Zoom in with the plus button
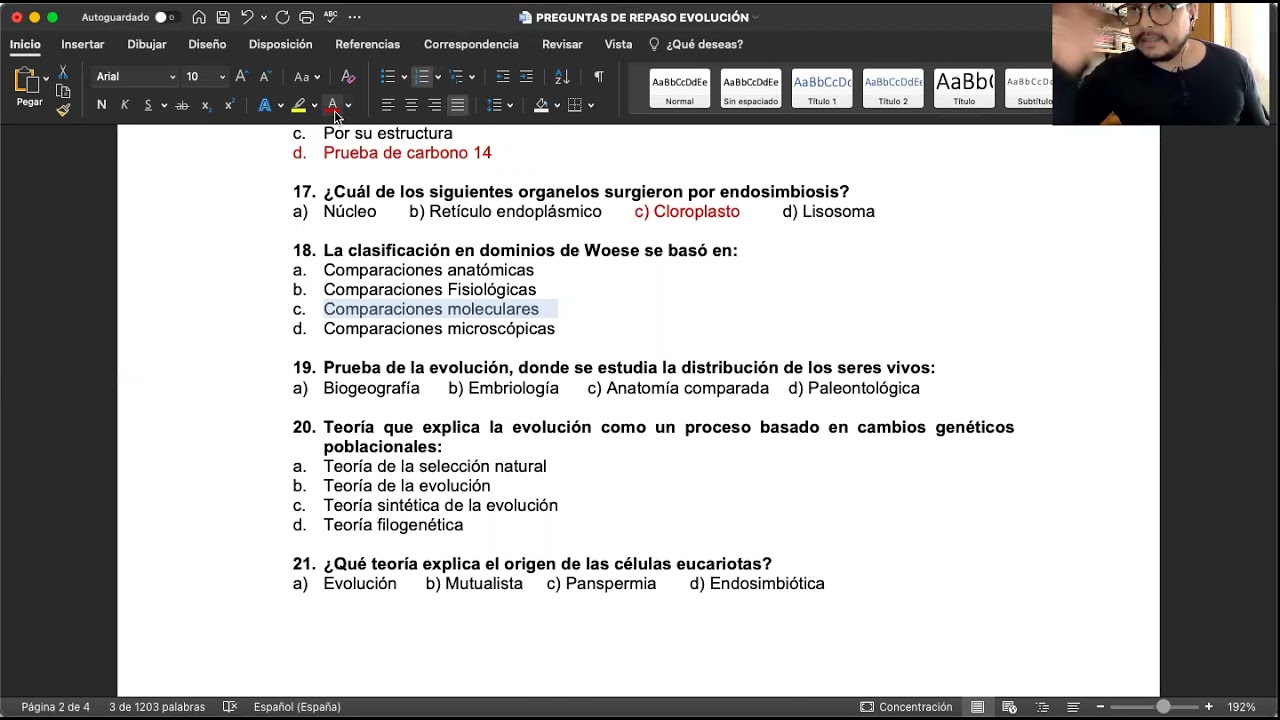Screen dimensions: 1280x720 [1209, 707]
